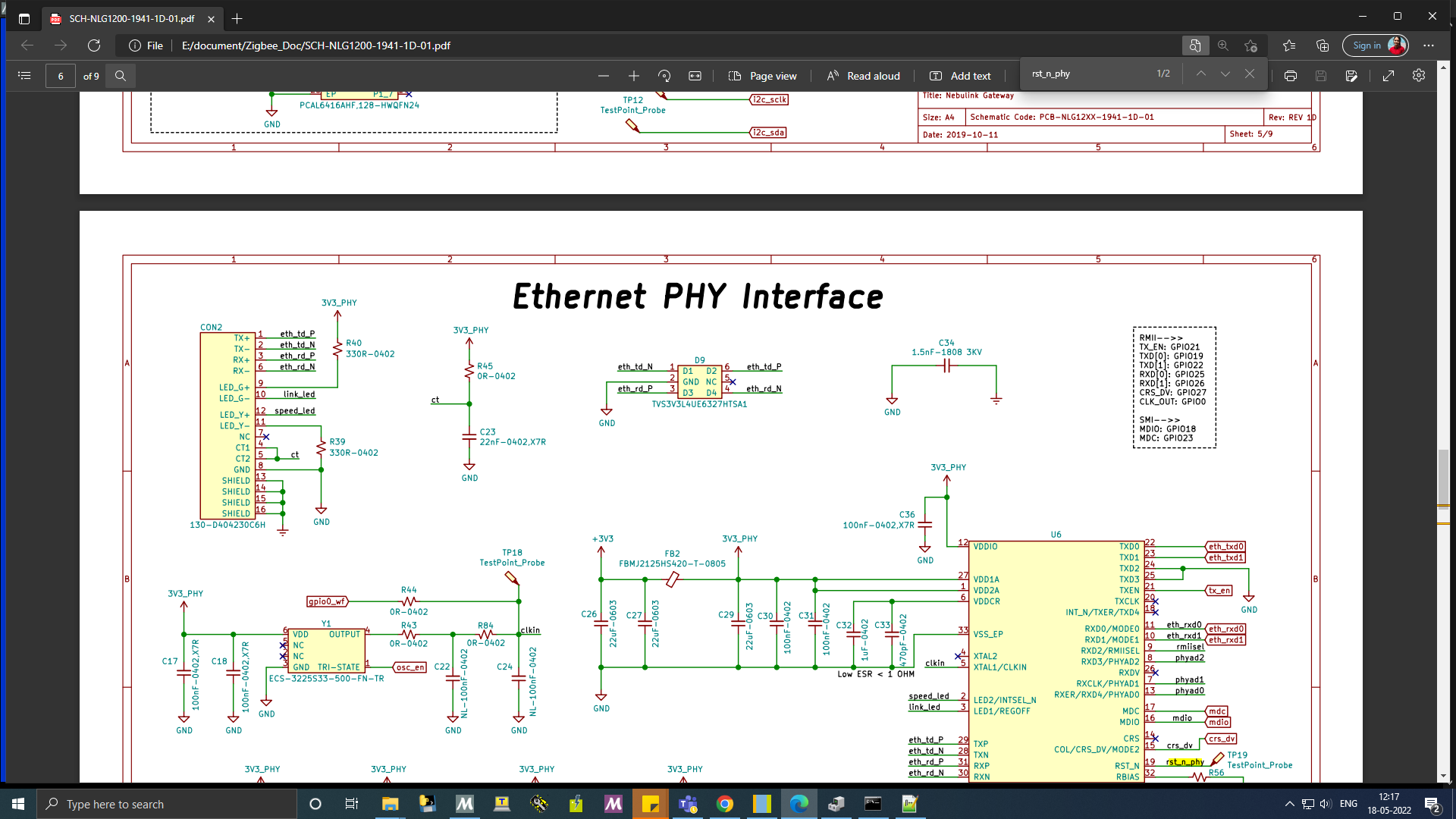The image size is (1456, 819).
Task: Click the zoom magnifier in address bar
Action: click(1222, 45)
